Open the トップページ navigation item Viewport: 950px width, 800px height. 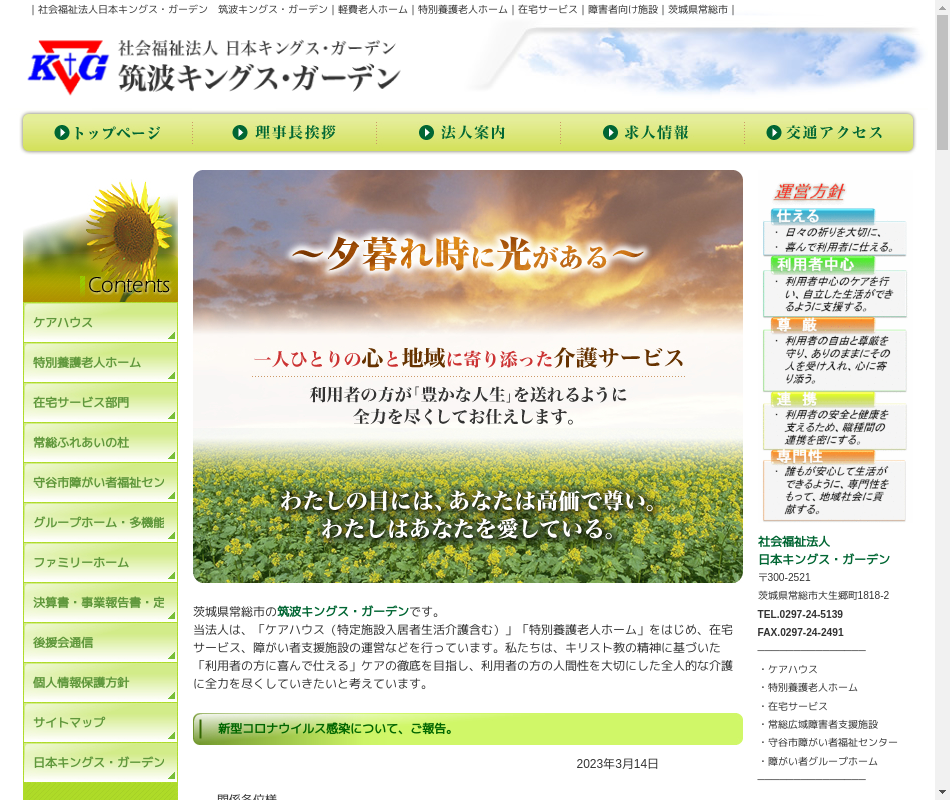click(x=108, y=133)
